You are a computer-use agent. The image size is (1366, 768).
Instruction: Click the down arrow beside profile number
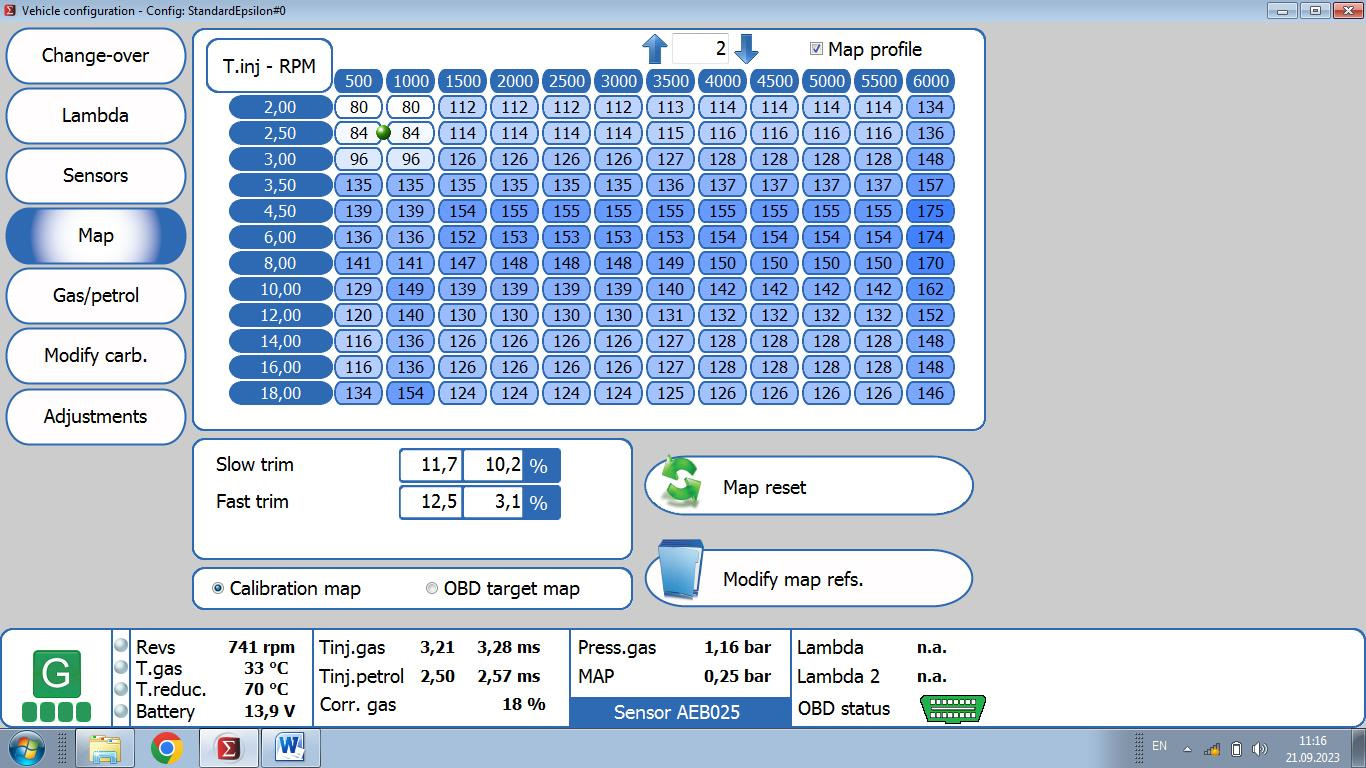[x=746, y=48]
